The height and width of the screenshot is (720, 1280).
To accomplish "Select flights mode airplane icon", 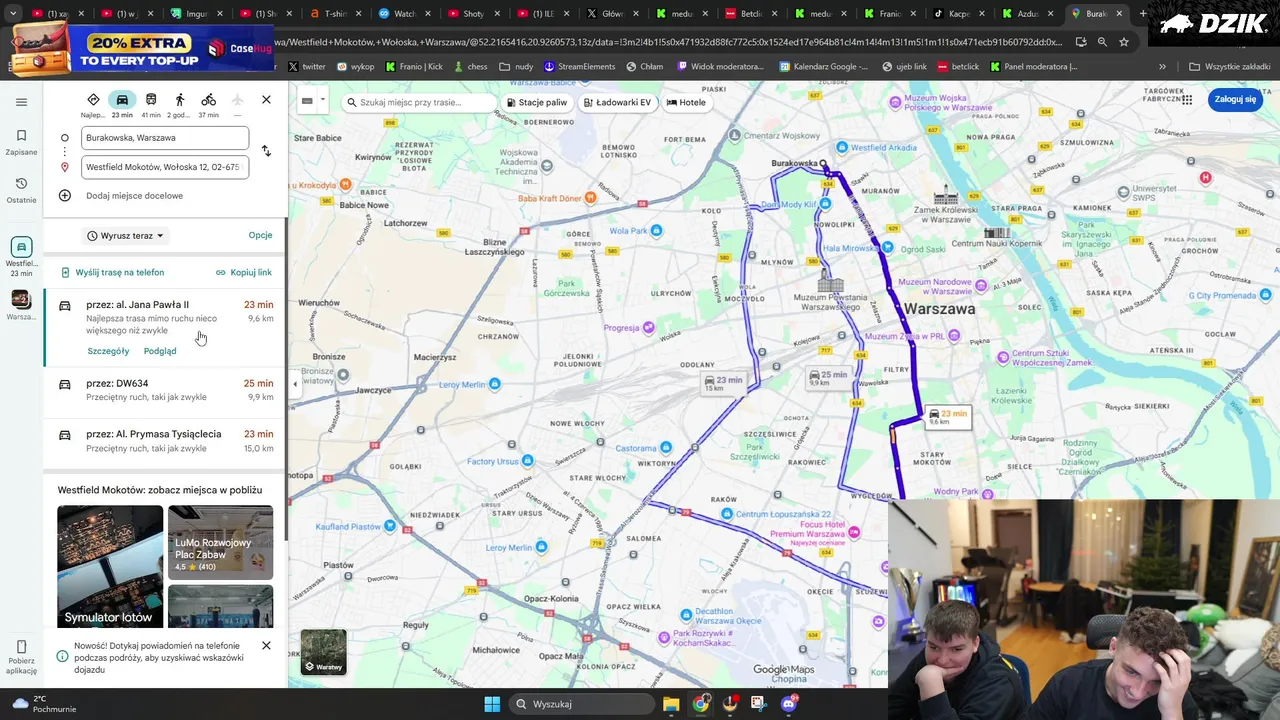I will coord(237,100).
